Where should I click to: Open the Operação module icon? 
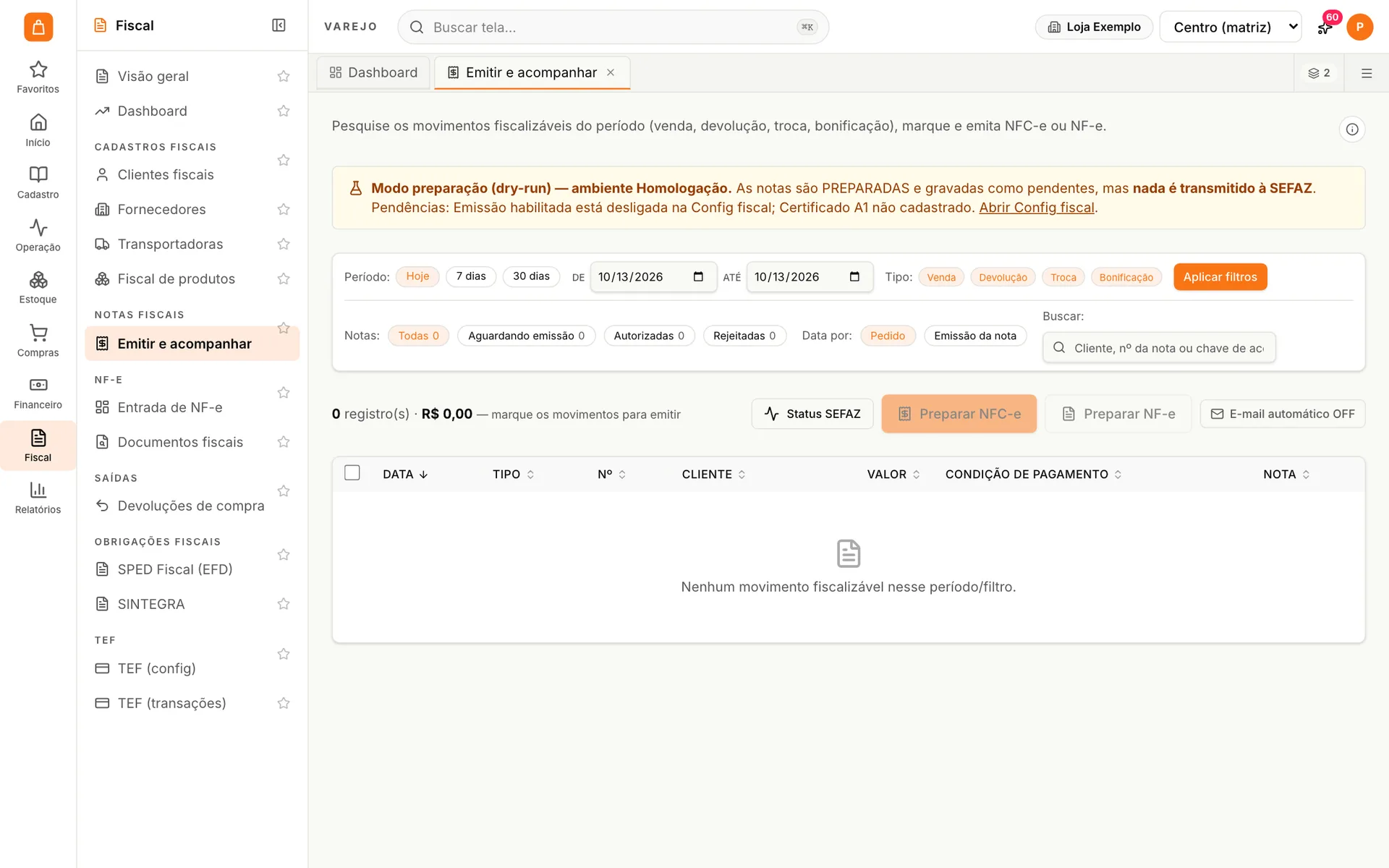pyautogui.click(x=38, y=236)
